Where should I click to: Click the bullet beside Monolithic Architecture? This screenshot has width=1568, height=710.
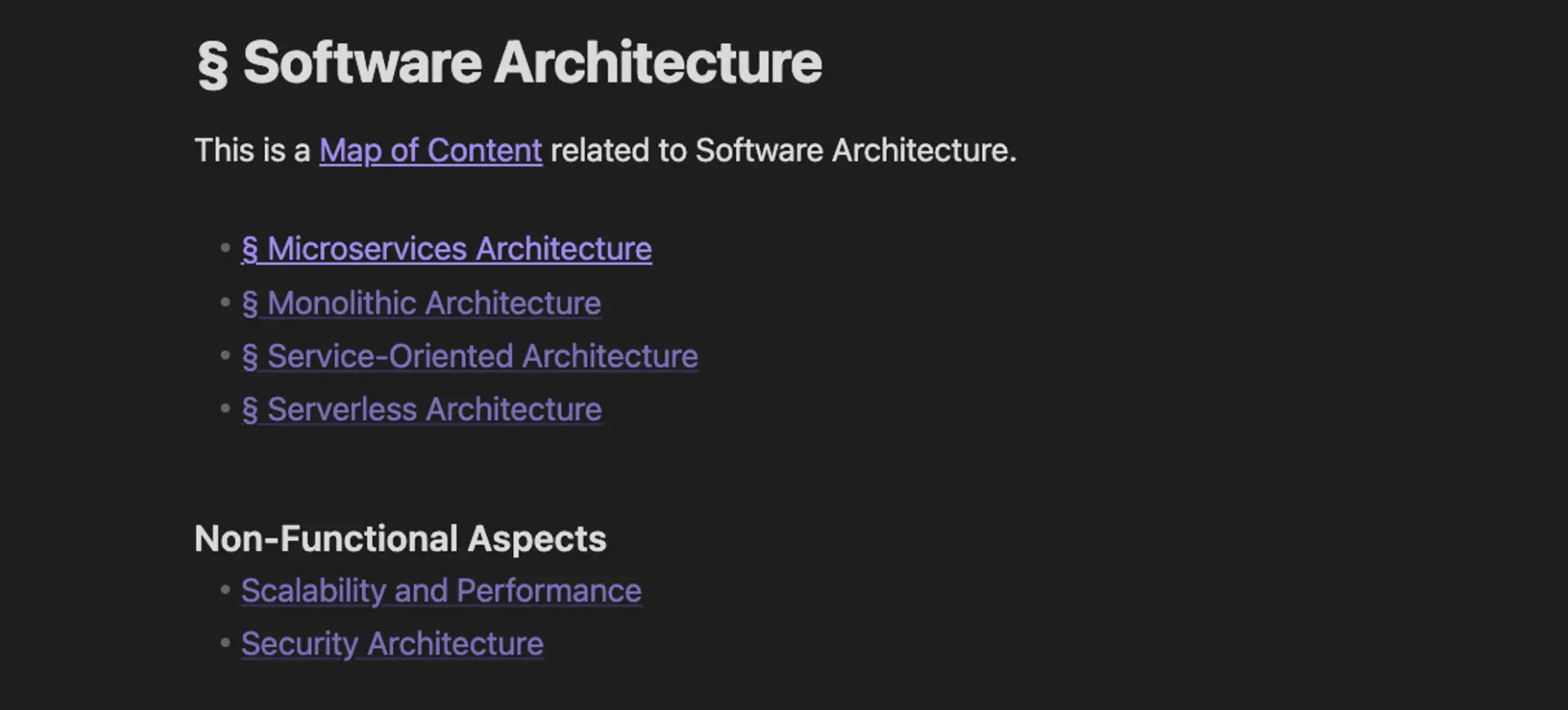226,302
